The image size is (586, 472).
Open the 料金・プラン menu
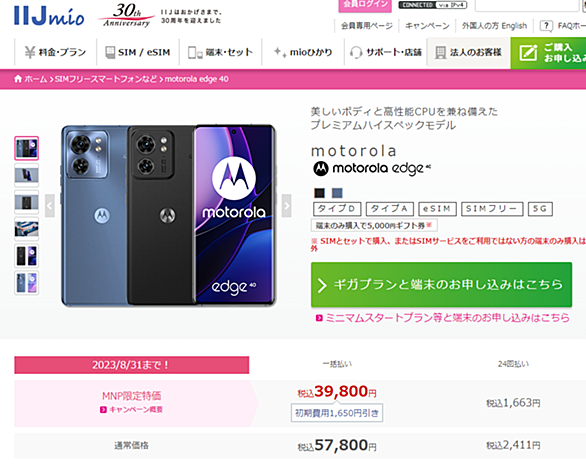pos(55,52)
